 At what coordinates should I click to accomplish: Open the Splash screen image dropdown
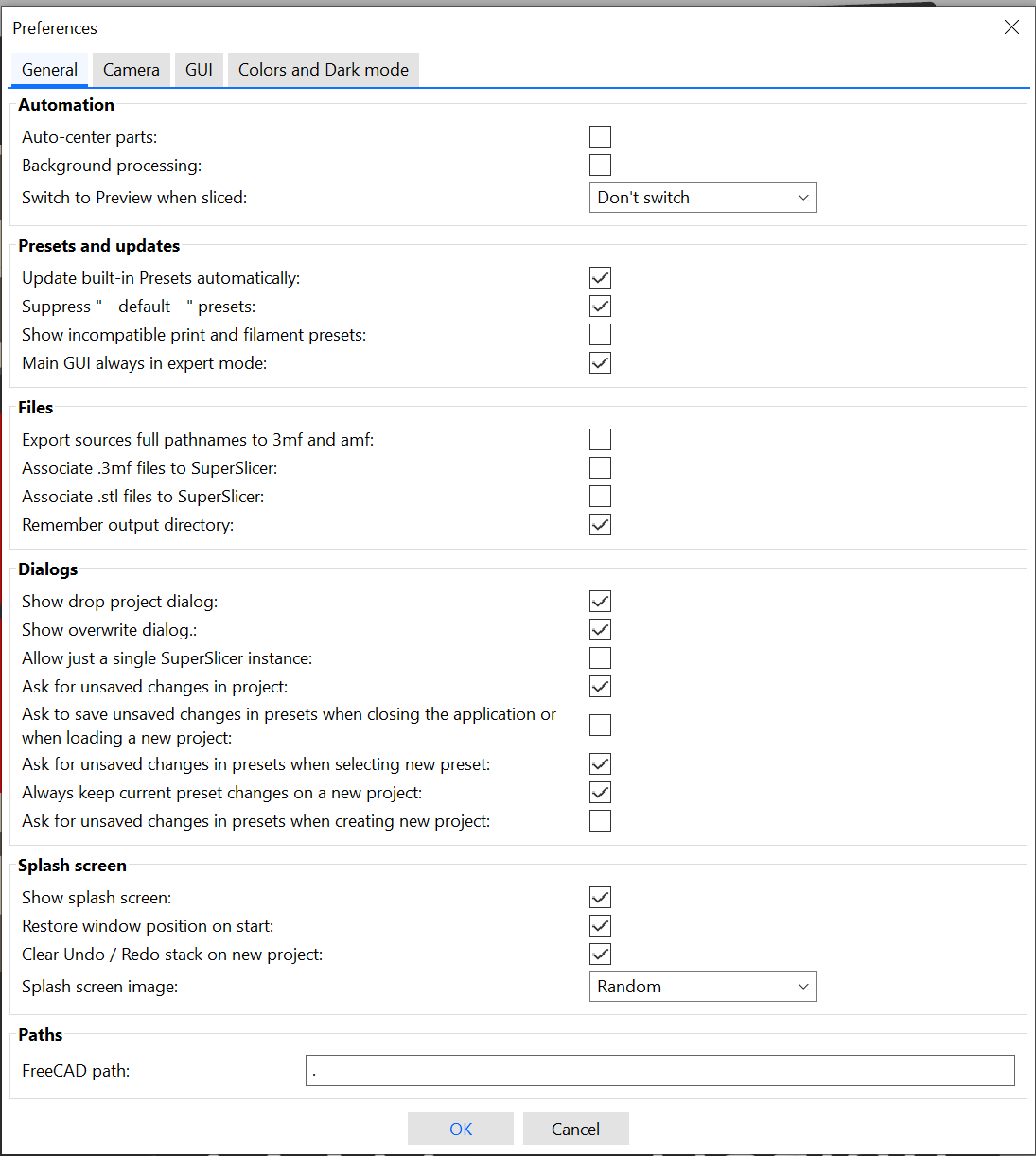click(x=702, y=986)
